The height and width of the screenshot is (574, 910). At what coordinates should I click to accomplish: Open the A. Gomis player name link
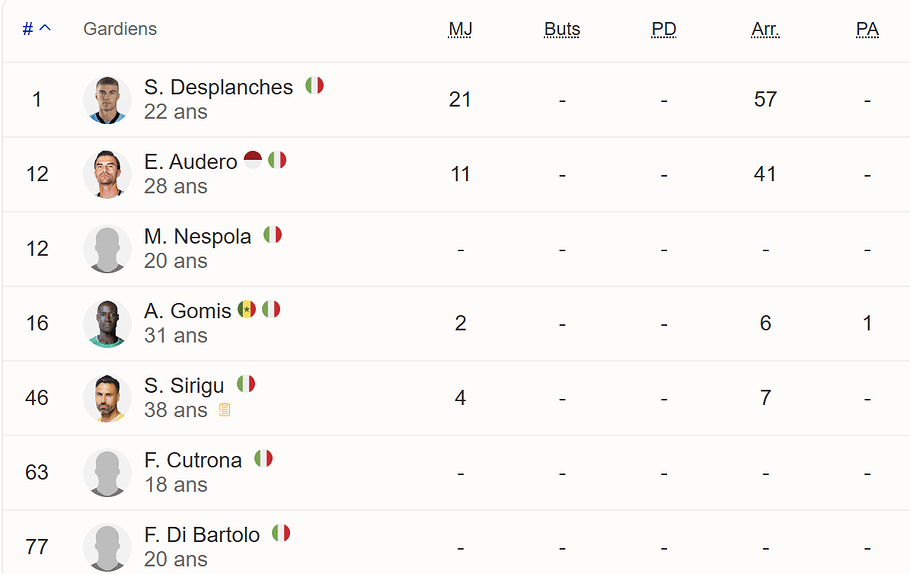(x=187, y=311)
